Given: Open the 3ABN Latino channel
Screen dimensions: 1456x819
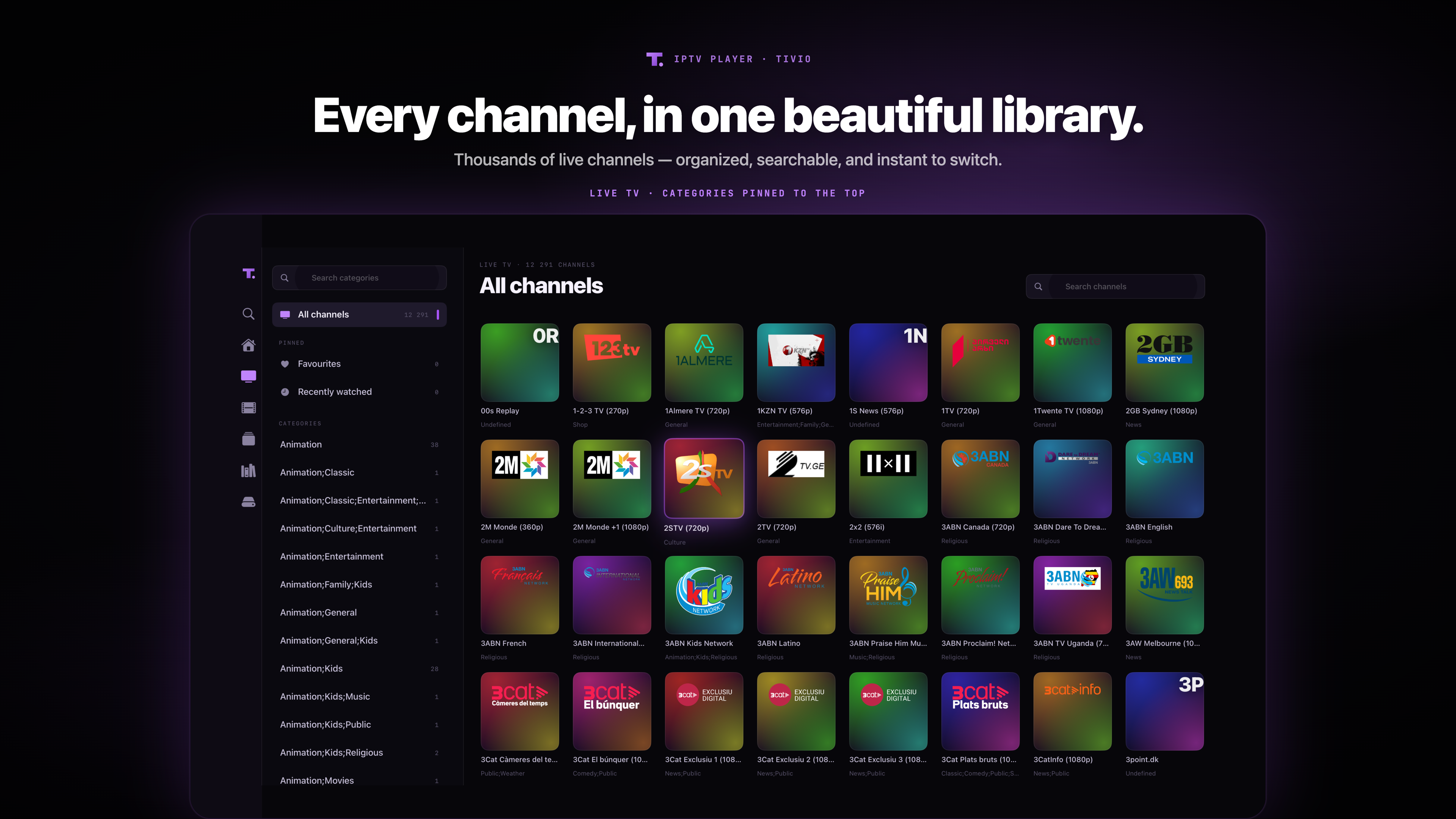Looking at the screenshot, I should [x=796, y=595].
